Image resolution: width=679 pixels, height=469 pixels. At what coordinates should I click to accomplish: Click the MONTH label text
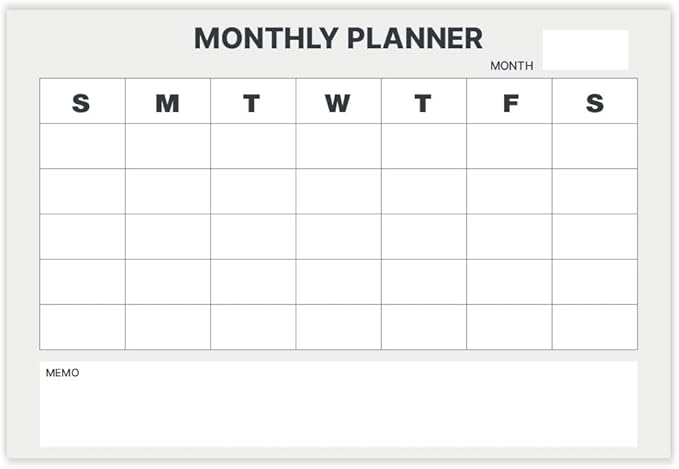[511, 66]
